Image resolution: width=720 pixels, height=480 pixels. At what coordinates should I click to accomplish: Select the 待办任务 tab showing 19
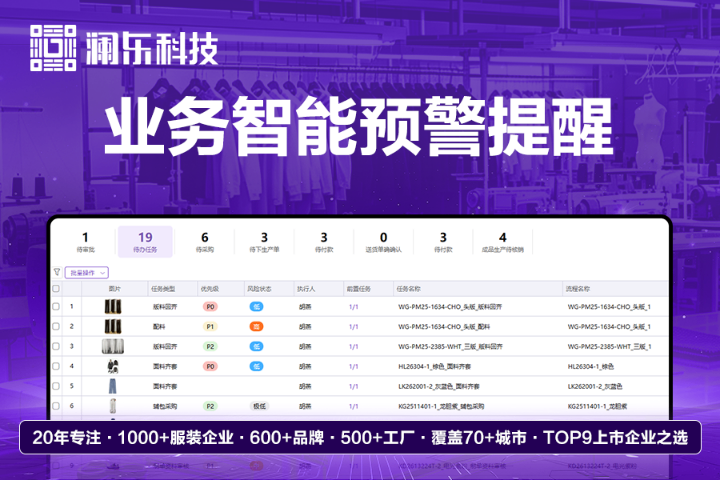[145, 242]
